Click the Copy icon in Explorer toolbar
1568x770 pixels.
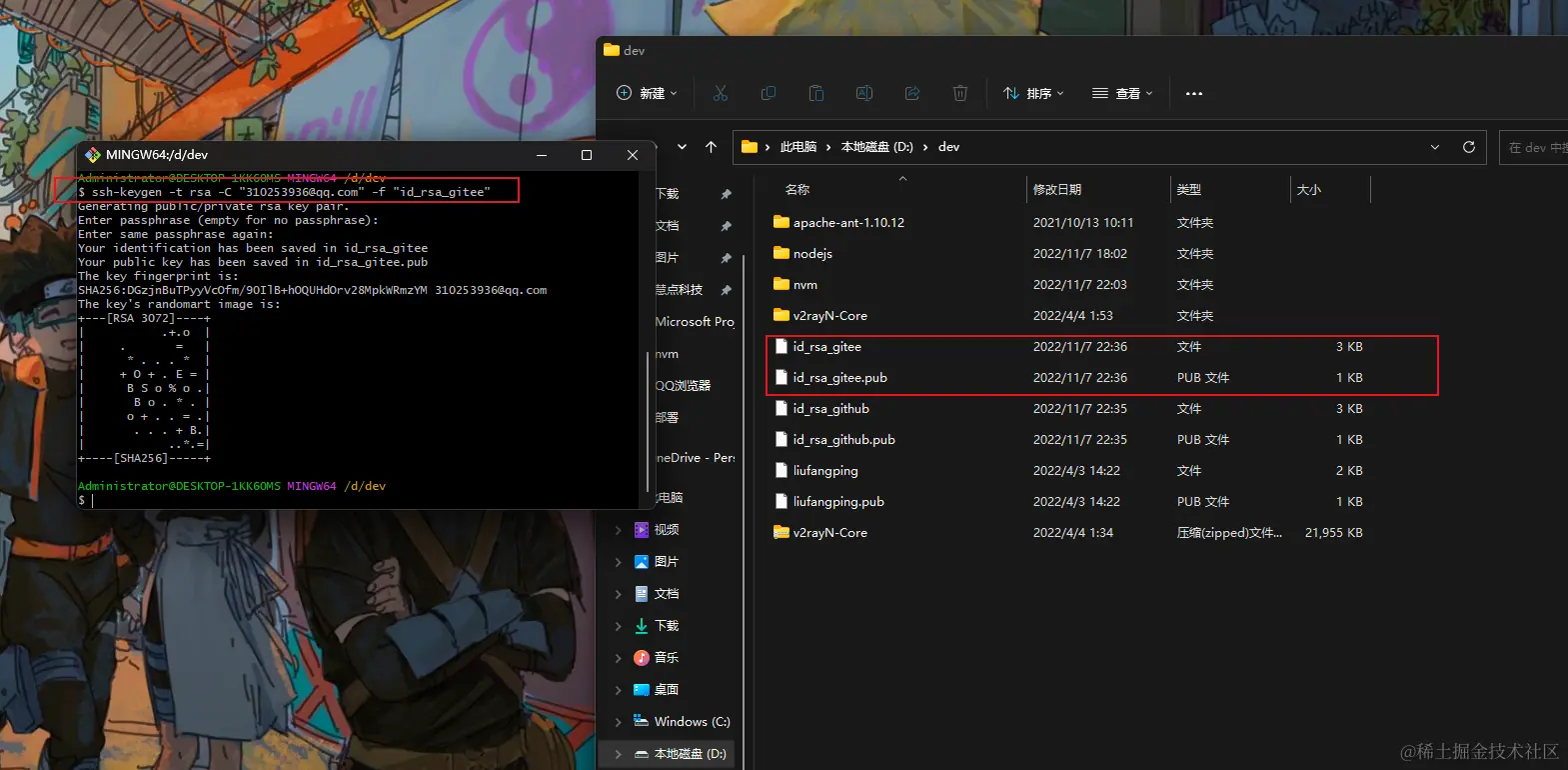pyautogui.click(x=769, y=93)
